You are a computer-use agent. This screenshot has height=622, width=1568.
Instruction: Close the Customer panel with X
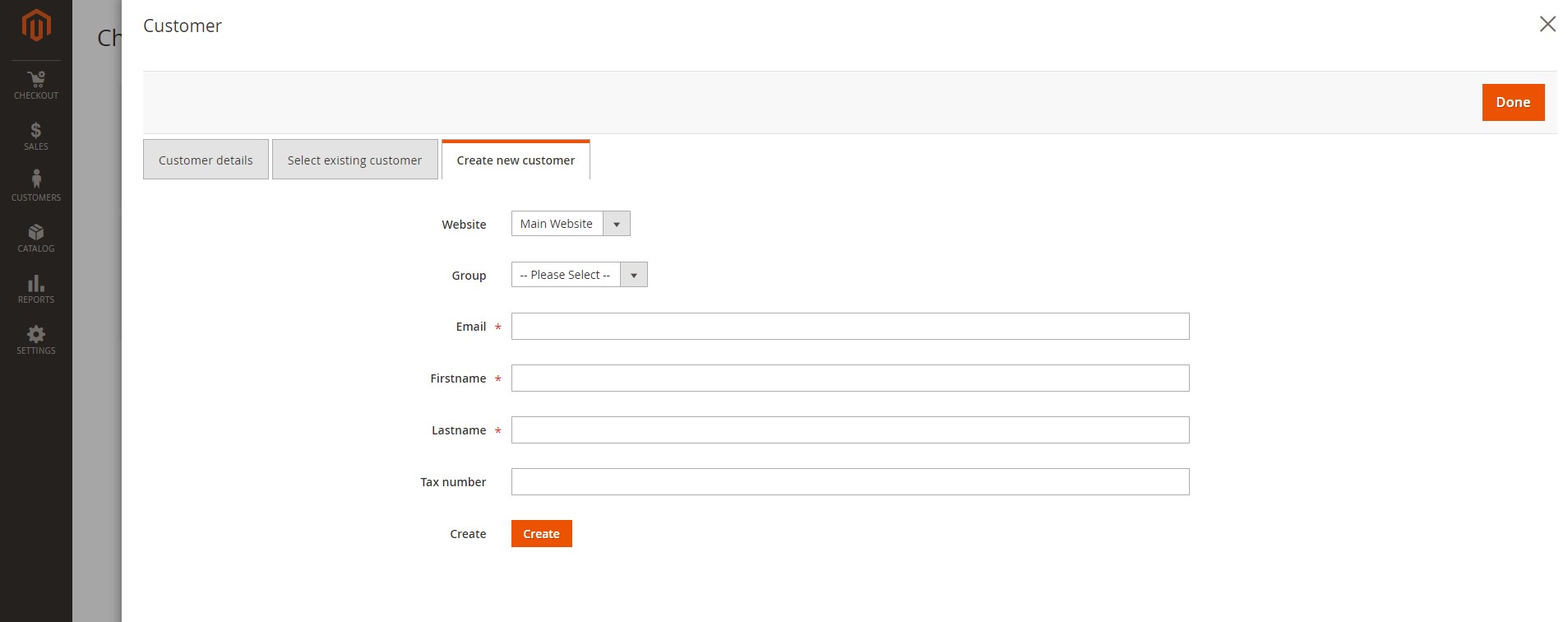[x=1547, y=25]
